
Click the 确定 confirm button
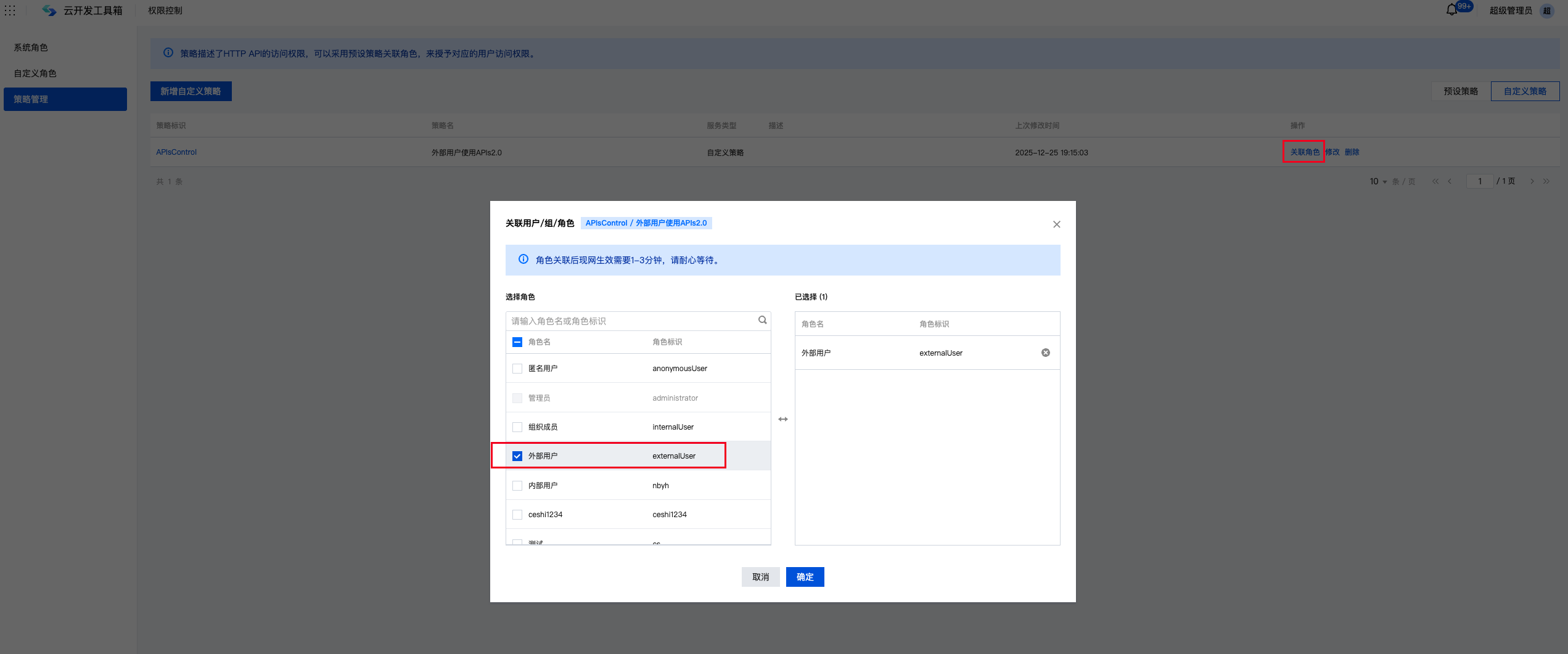805,577
